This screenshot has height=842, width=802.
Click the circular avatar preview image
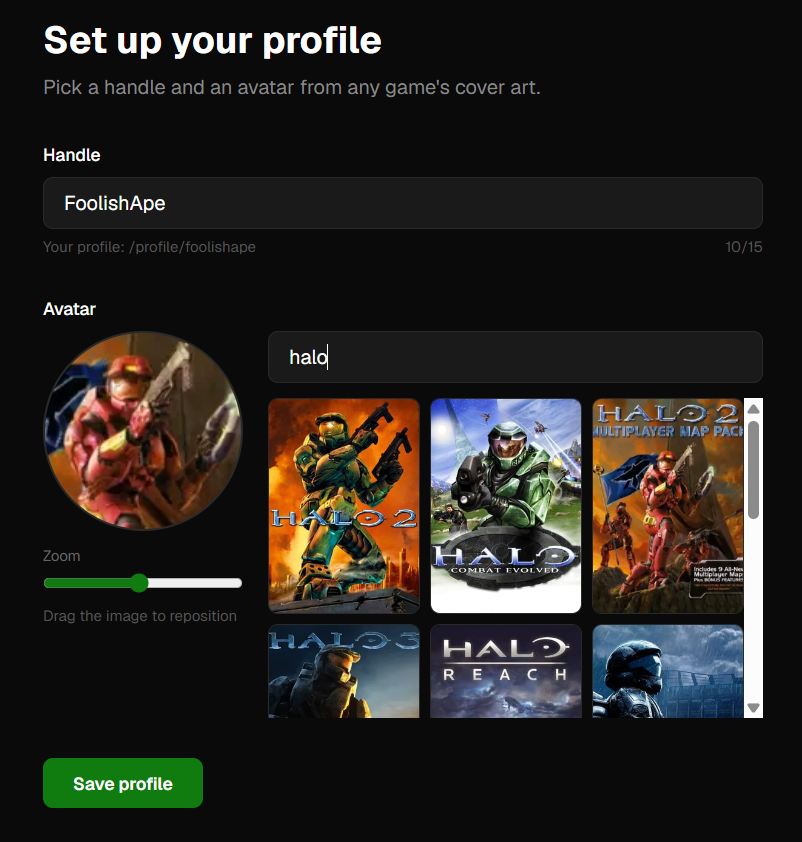point(143,431)
